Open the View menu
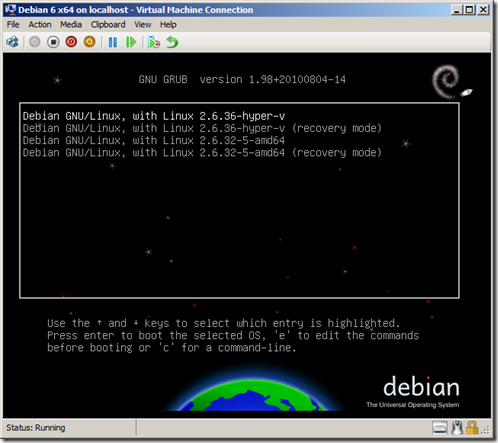498x443 pixels. pos(143,25)
